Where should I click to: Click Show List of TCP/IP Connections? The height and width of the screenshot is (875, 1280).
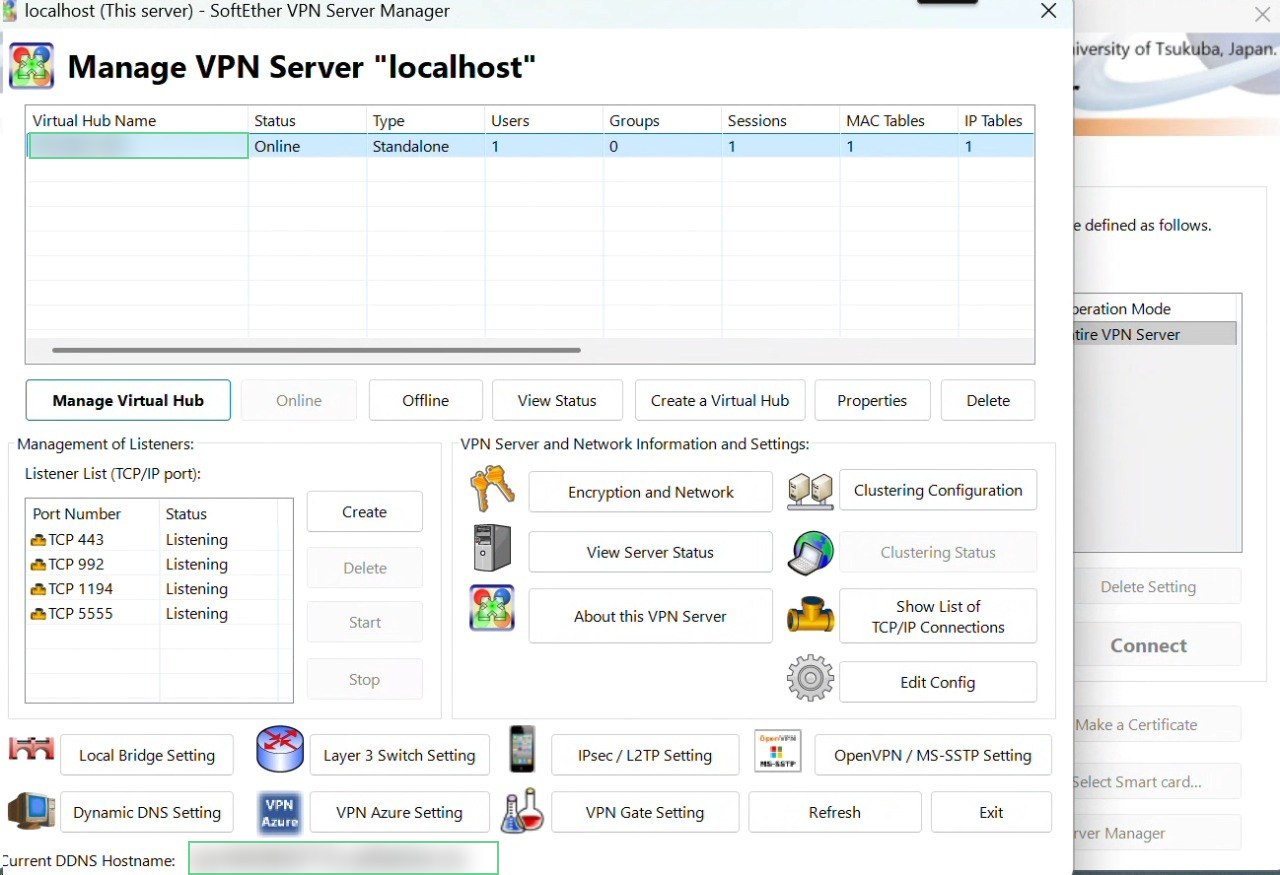[938, 616]
